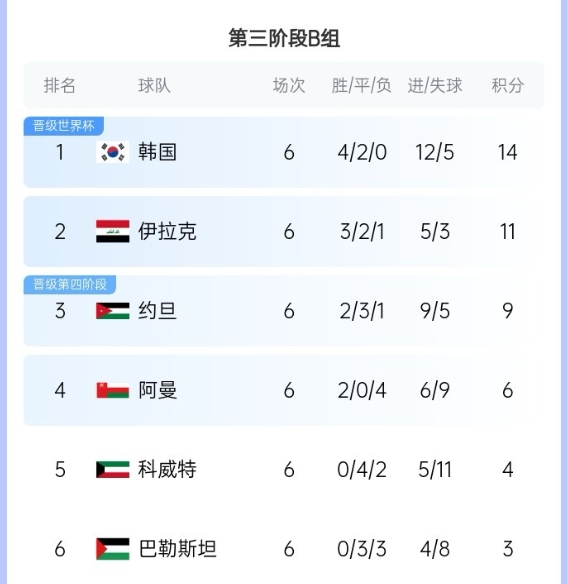567x584 pixels.
Task: Click the 场次 column header
Action: coord(289,86)
